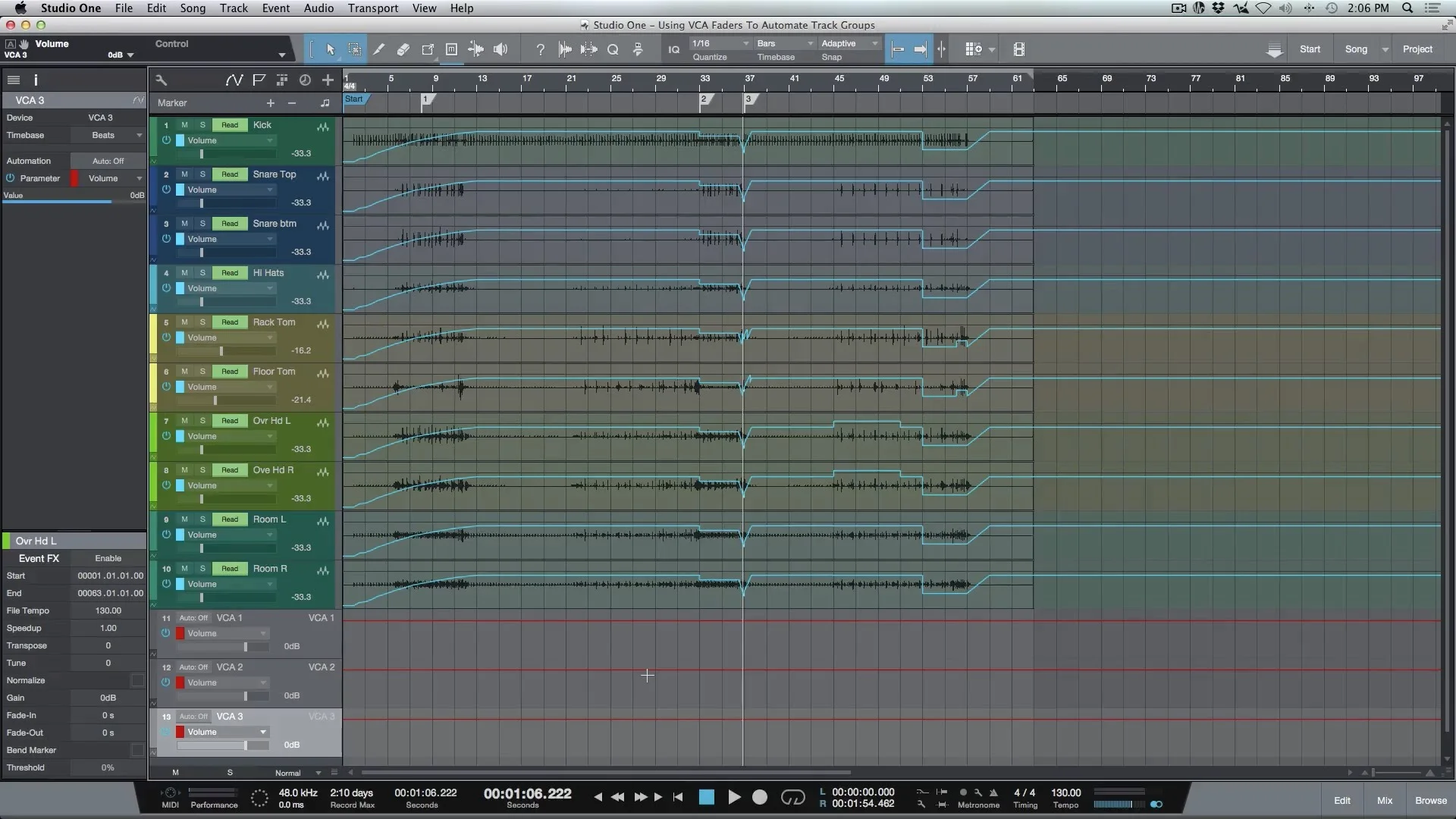Open the Adaptive Snap dropdown
Image resolution: width=1456 pixels, height=819 pixels.
[849, 44]
